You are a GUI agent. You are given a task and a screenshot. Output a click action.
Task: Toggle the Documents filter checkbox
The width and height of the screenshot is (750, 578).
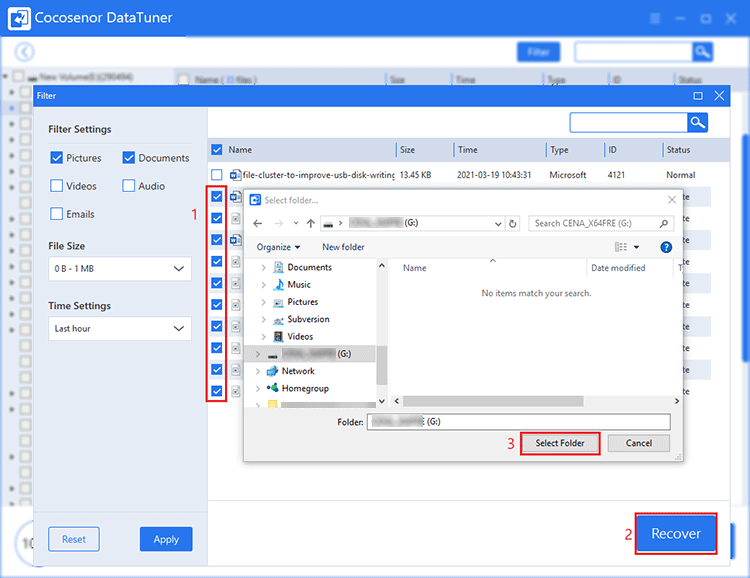128,157
